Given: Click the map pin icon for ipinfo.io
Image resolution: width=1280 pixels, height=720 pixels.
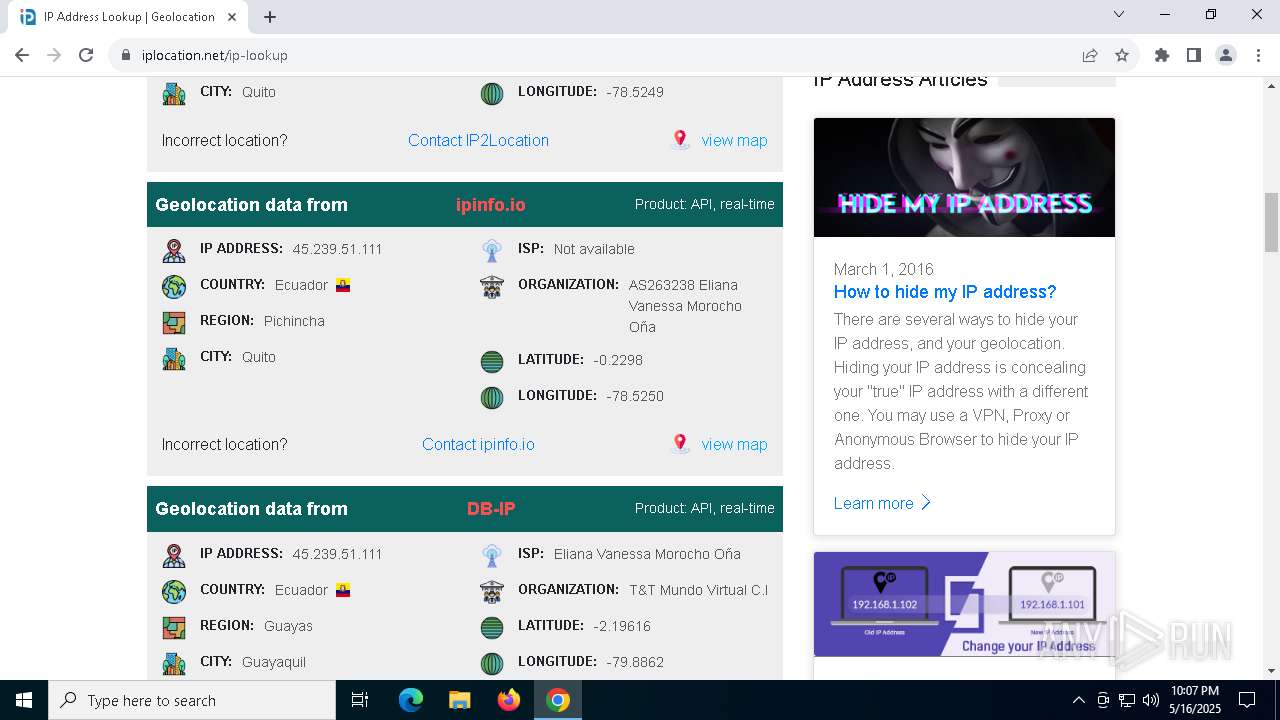Looking at the screenshot, I should [680, 444].
